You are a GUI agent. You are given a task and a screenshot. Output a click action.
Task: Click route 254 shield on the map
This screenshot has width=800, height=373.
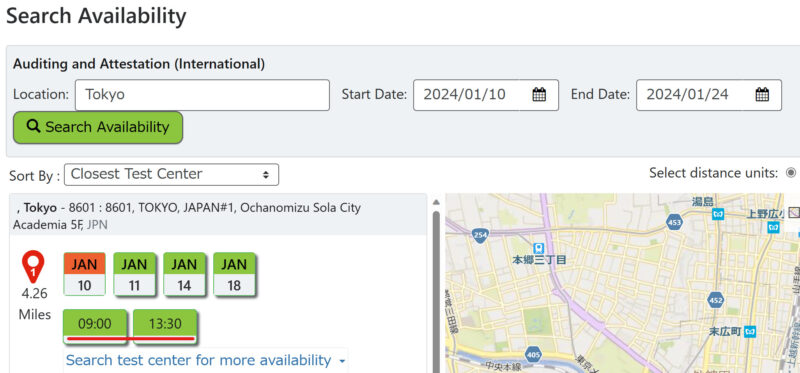coord(481,235)
